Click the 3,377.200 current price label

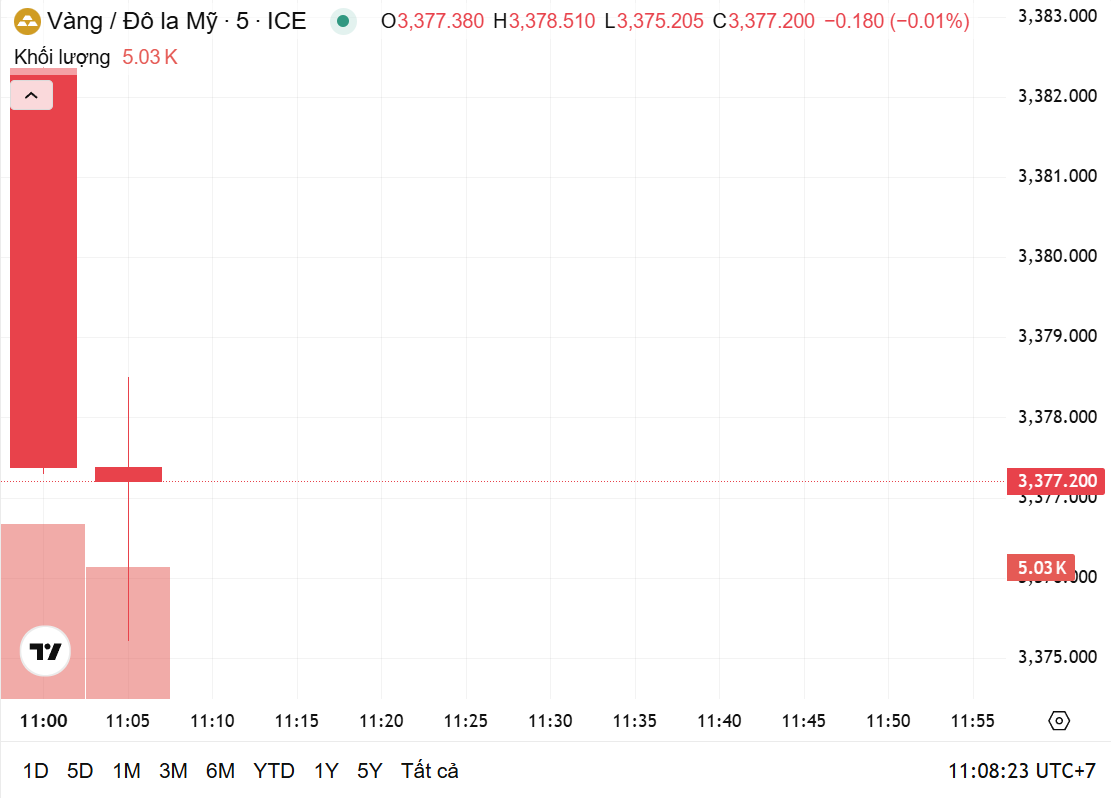pos(1056,481)
